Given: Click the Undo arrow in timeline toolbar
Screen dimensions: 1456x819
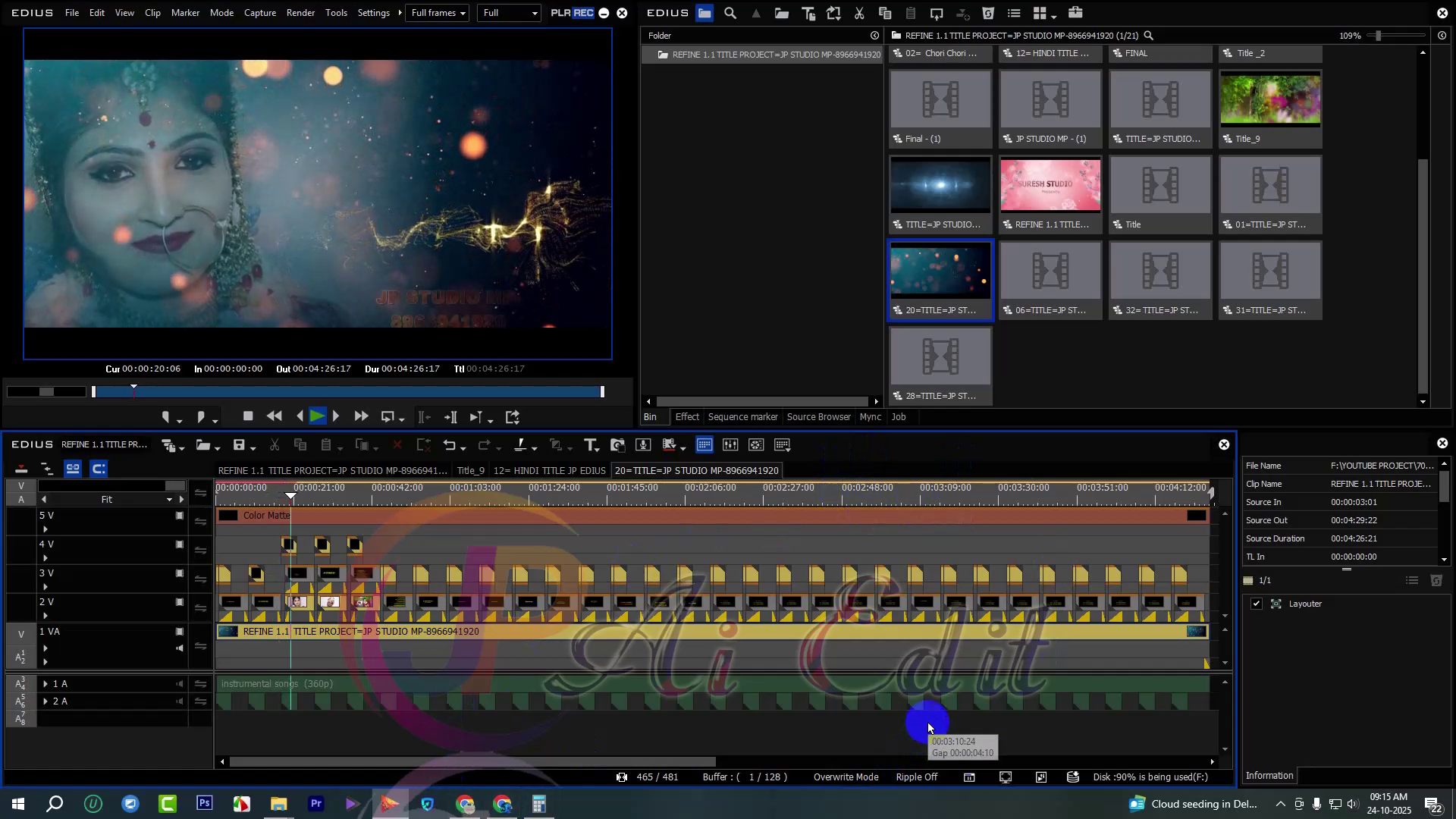Looking at the screenshot, I should pyautogui.click(x=450, y=446).
